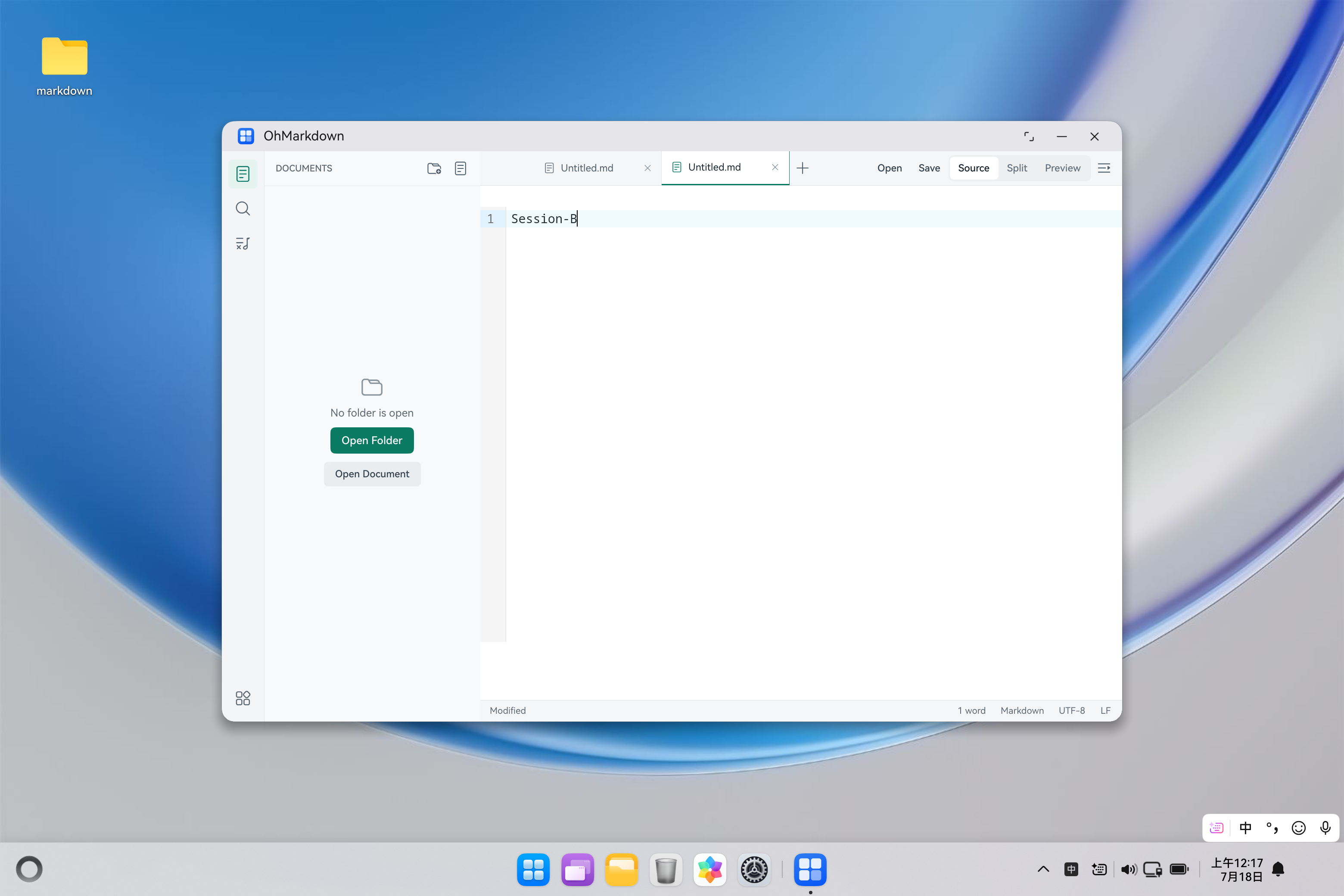1344x896 pixels.
Task: Click the empty folder icon in Documents panel
Action: tap(372, 387)
